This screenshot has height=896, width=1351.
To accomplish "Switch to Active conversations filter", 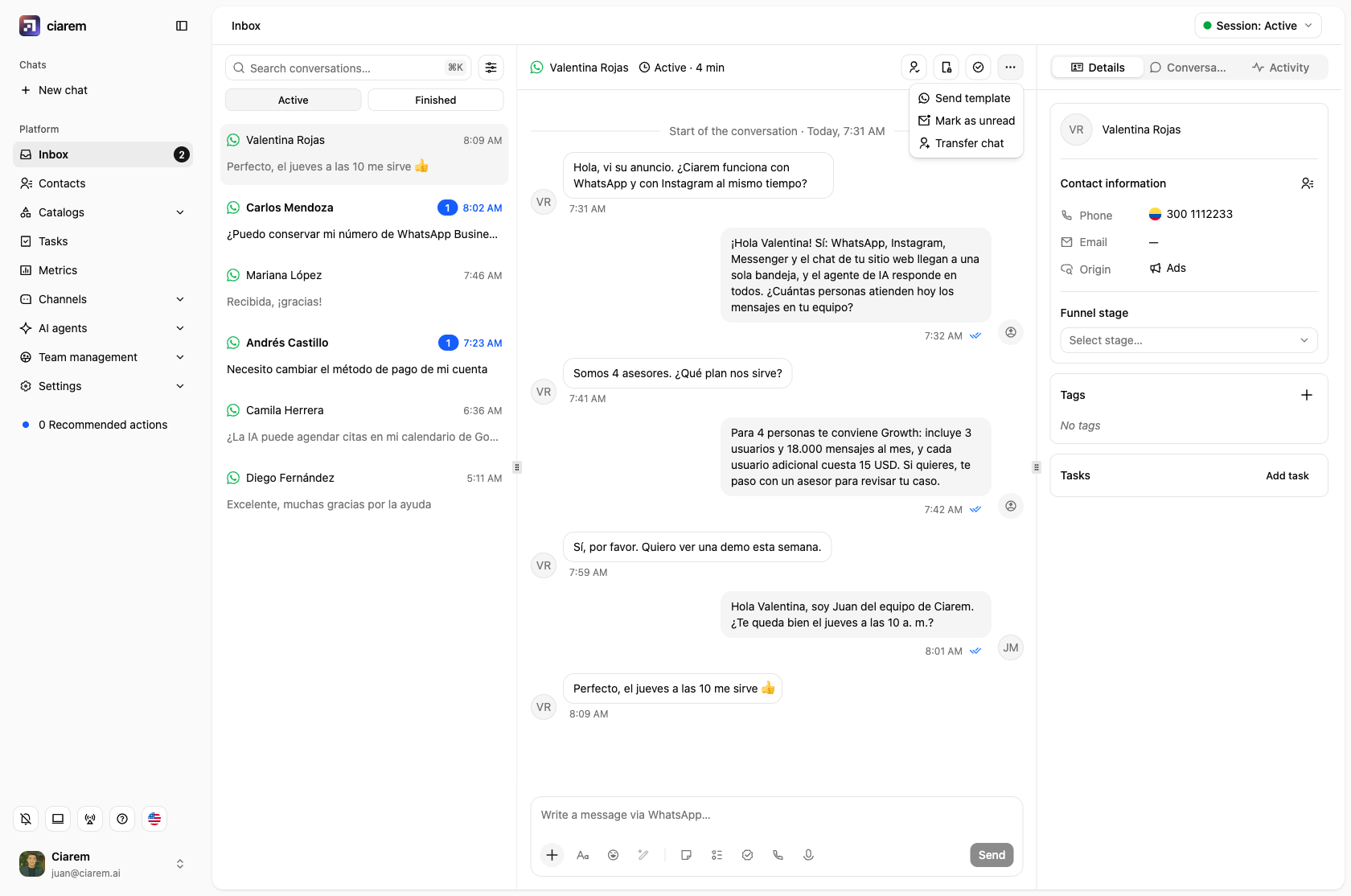I will pos(294,100).
